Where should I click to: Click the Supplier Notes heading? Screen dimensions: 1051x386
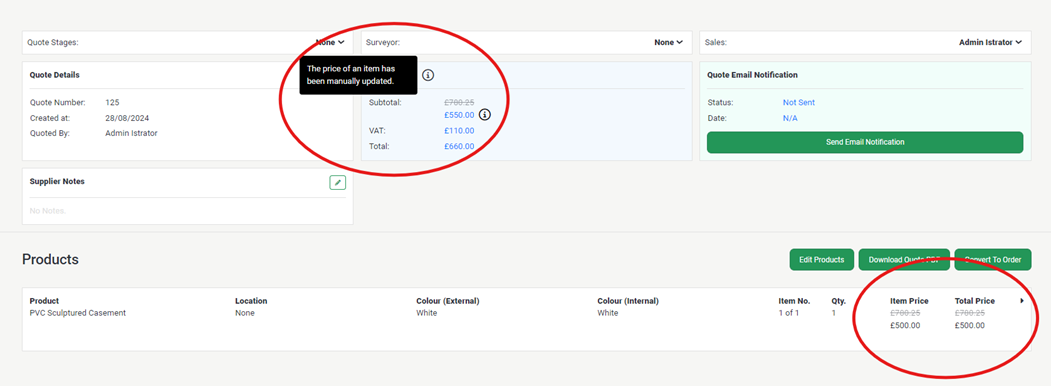tap(57, 181)
